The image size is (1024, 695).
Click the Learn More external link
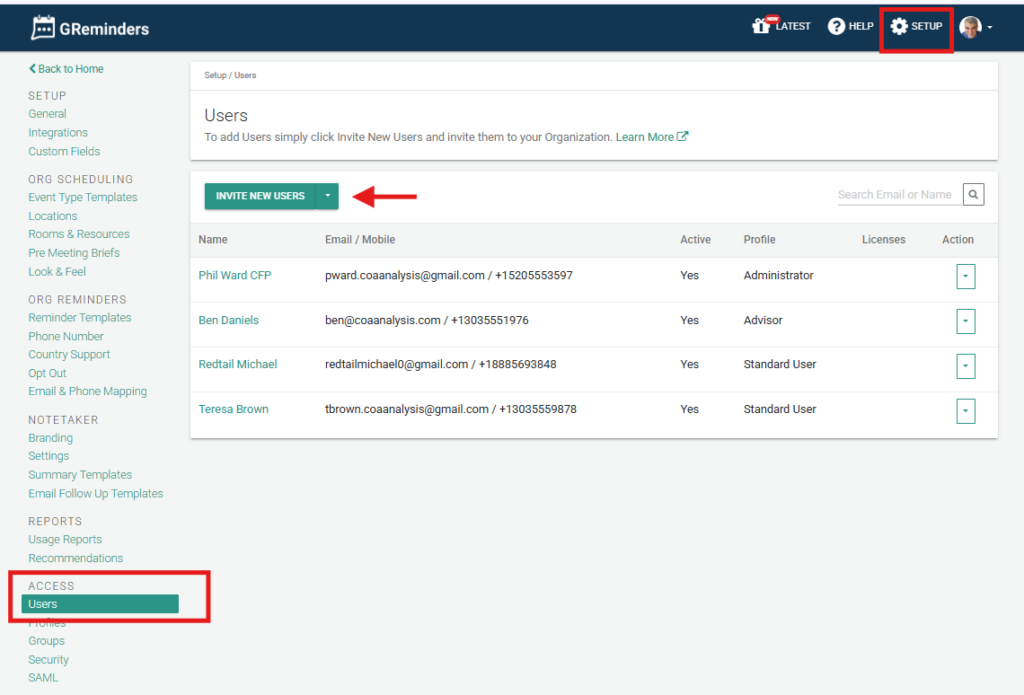pyautogui.click(x=651, y=137)
